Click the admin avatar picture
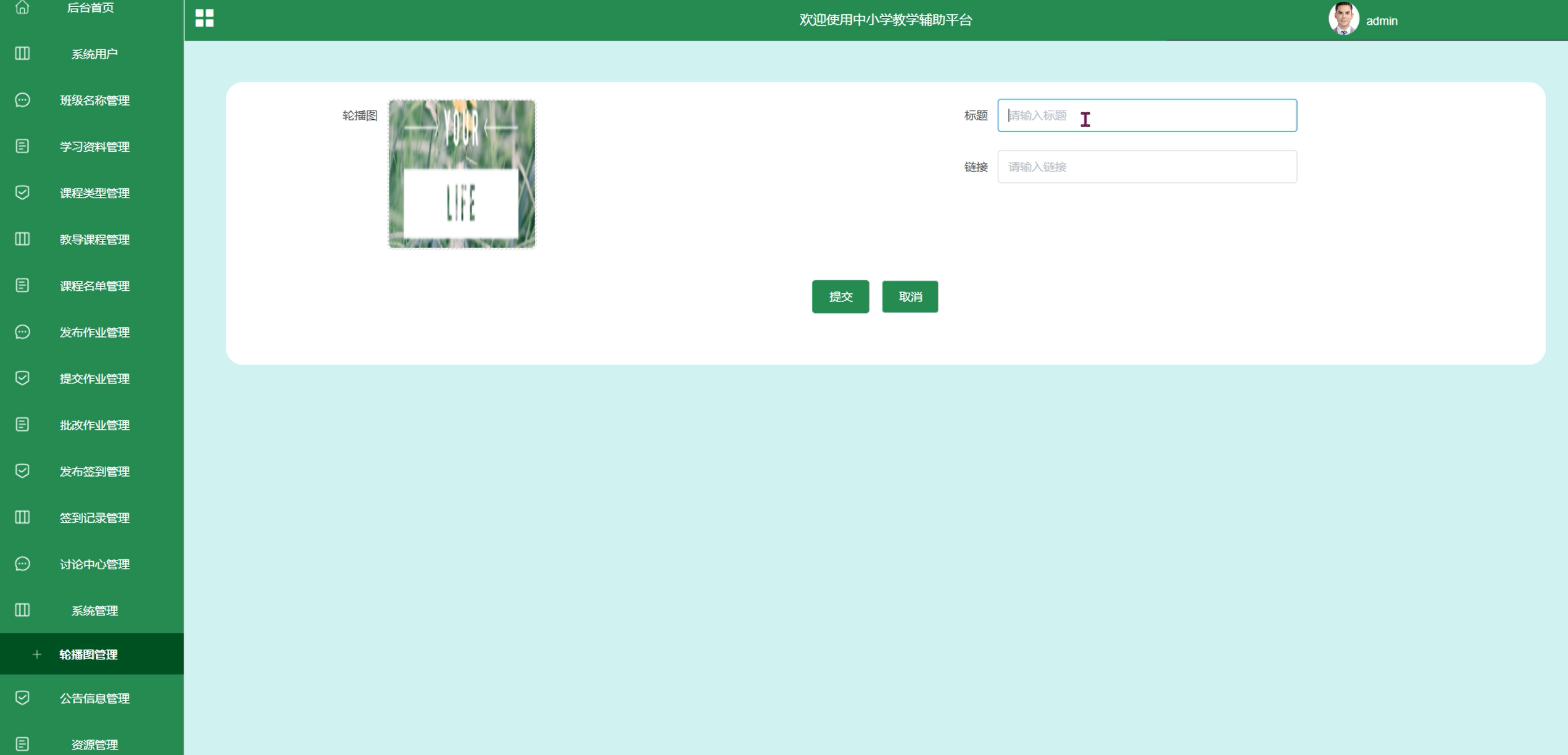1568x755 pixels. [1343, 19]
